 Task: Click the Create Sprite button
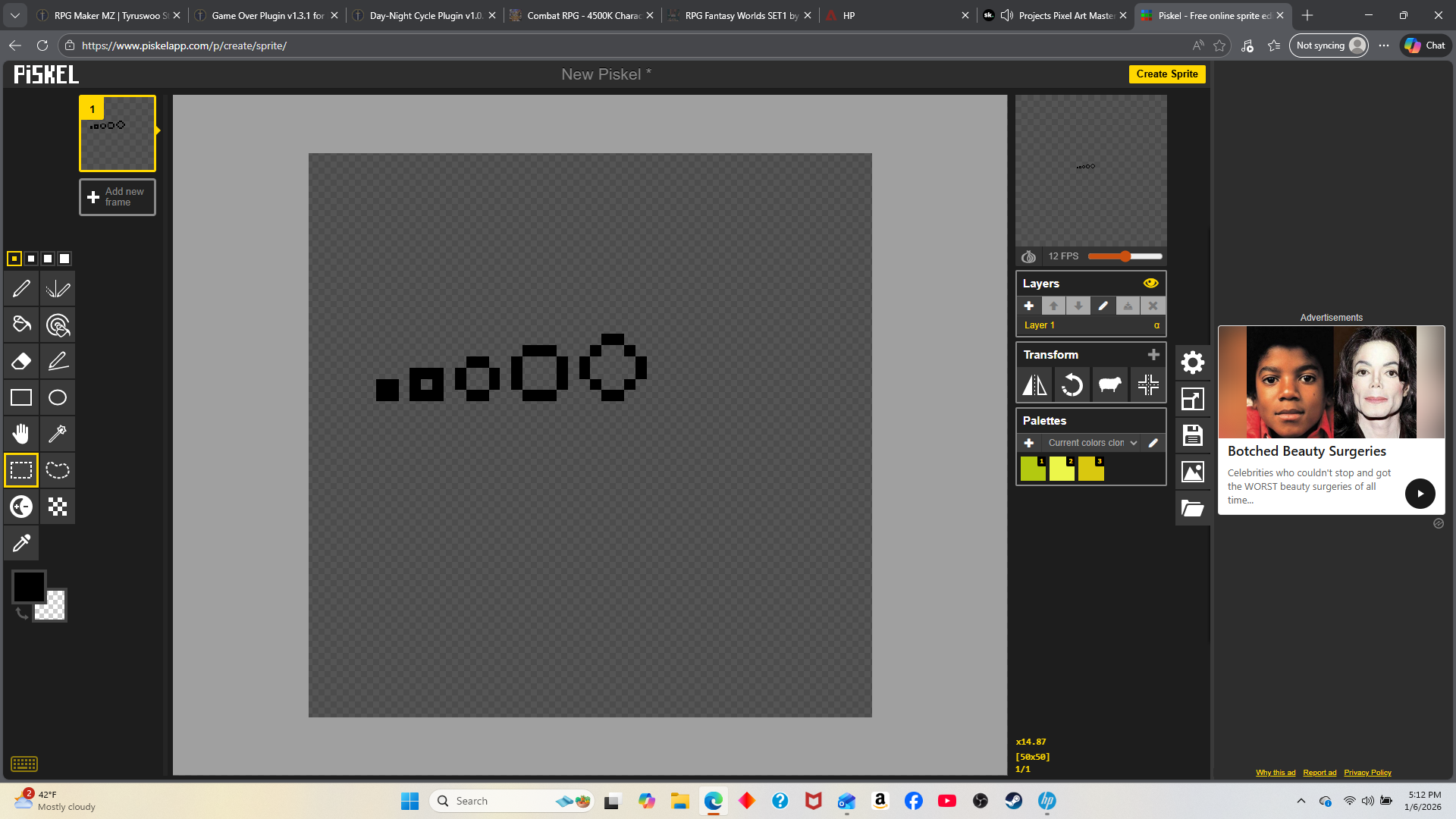click(1167, 74)
